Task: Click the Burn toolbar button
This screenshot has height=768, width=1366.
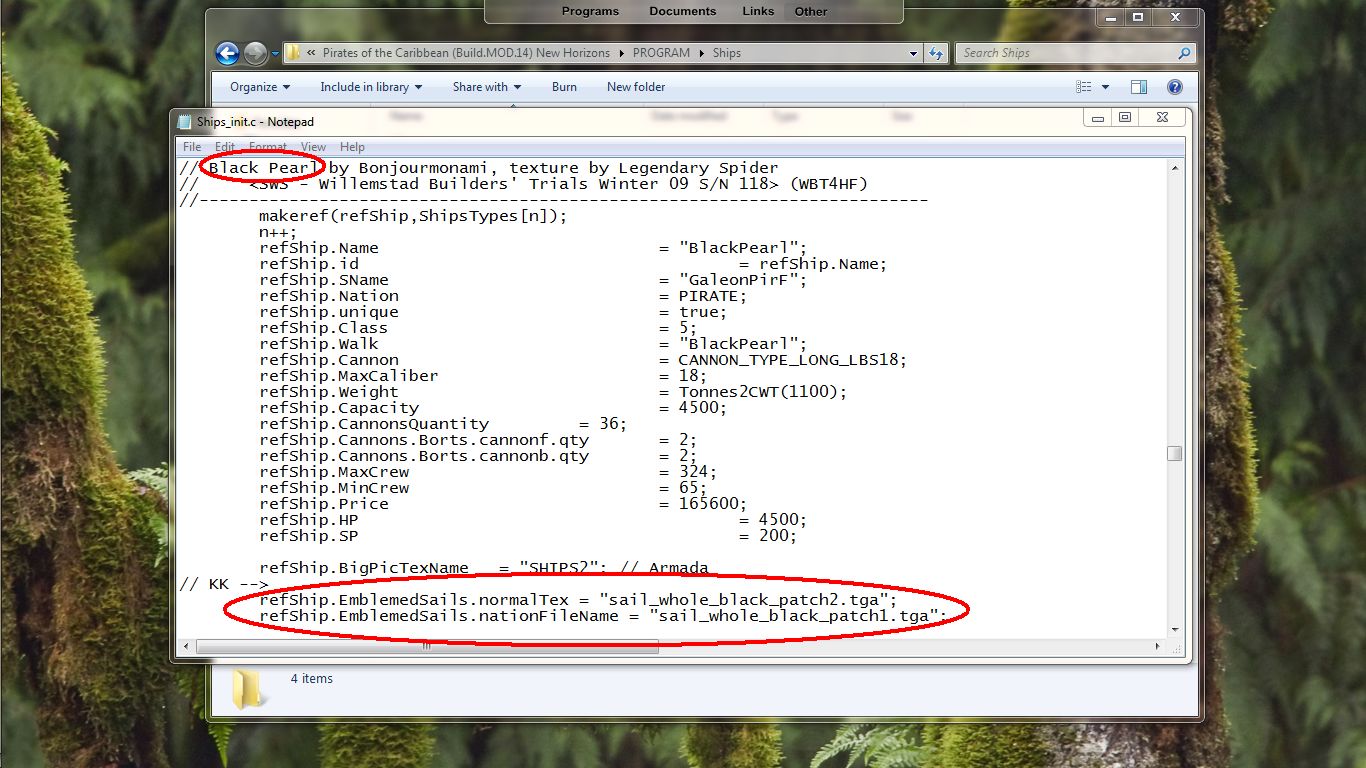Action: pyautogui.click(x=564, y=87)
